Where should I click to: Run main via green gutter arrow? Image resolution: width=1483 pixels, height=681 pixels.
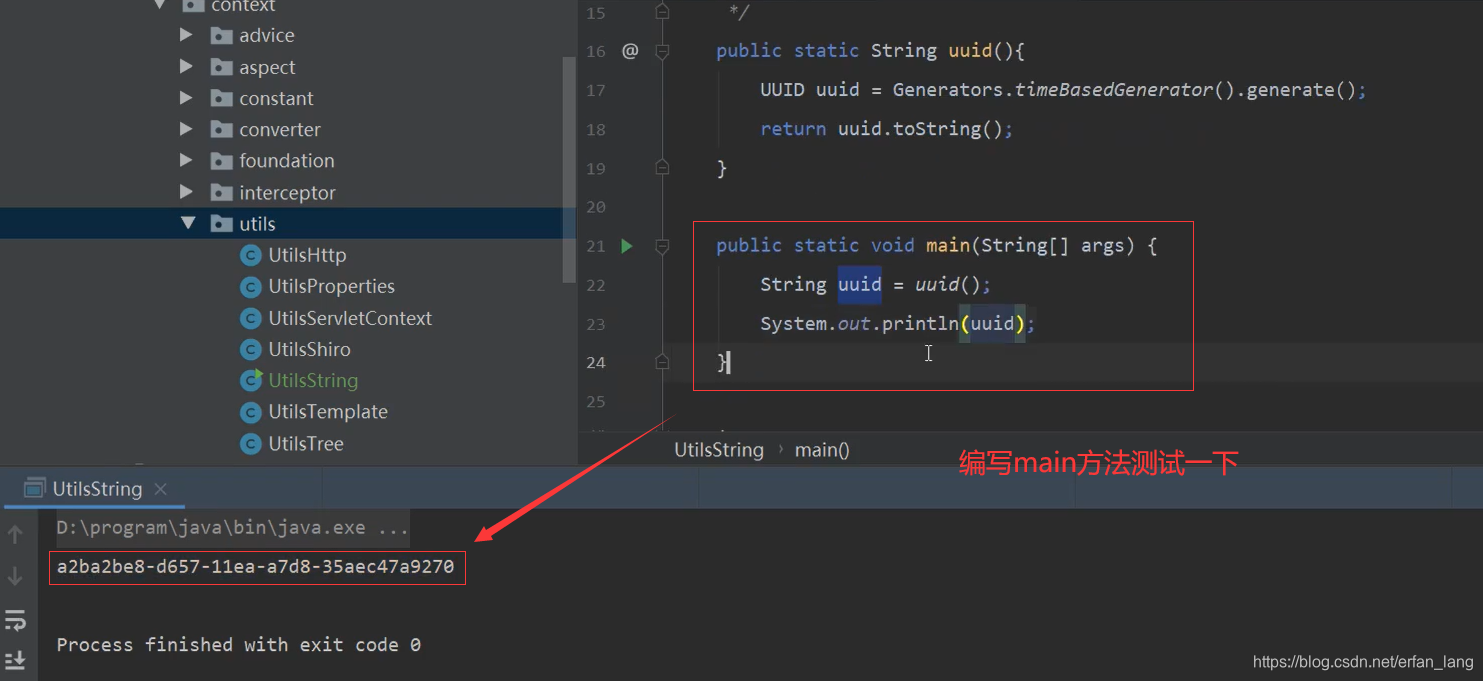coord(627,246)
